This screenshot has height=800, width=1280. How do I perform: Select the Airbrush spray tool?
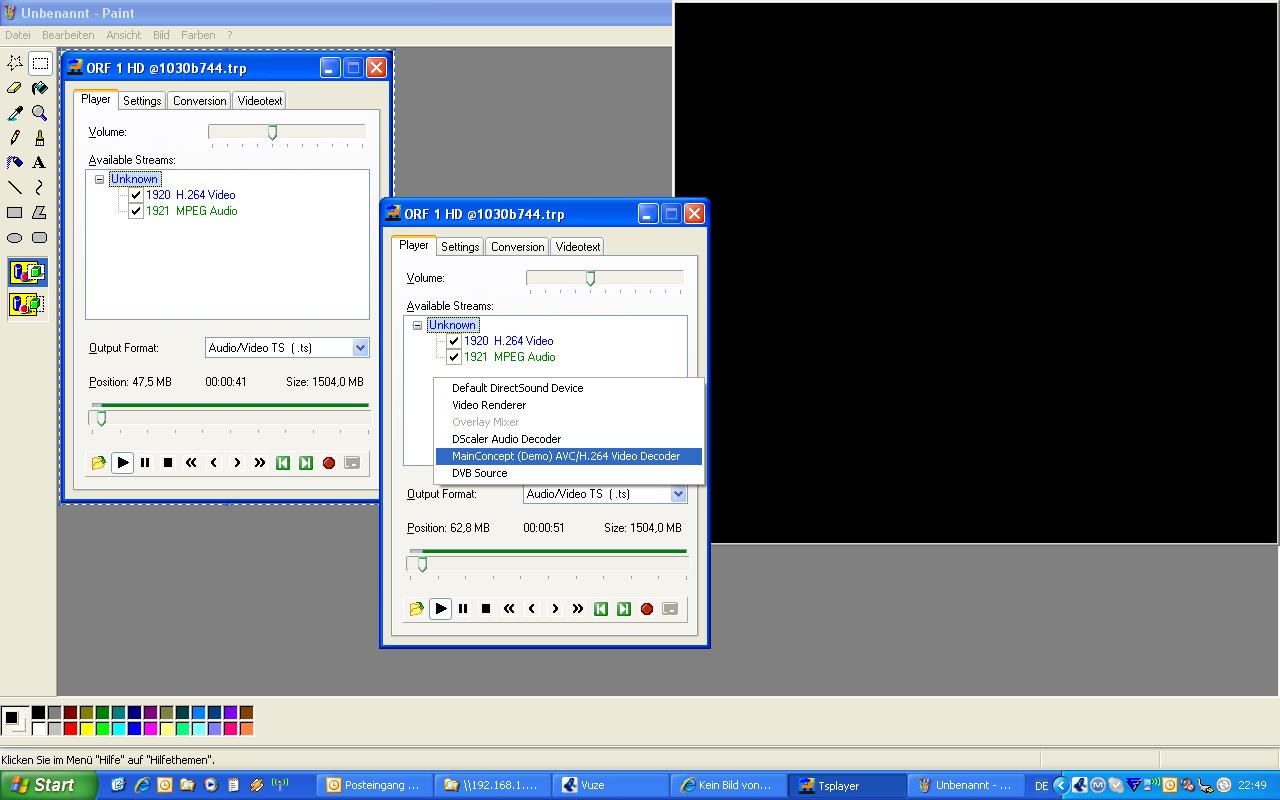[x=15, y=162]
